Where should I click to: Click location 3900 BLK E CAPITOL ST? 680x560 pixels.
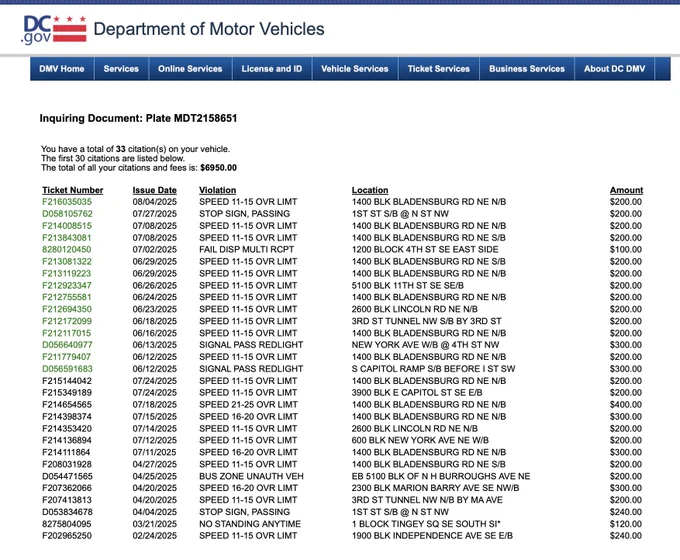pos(417,393)
